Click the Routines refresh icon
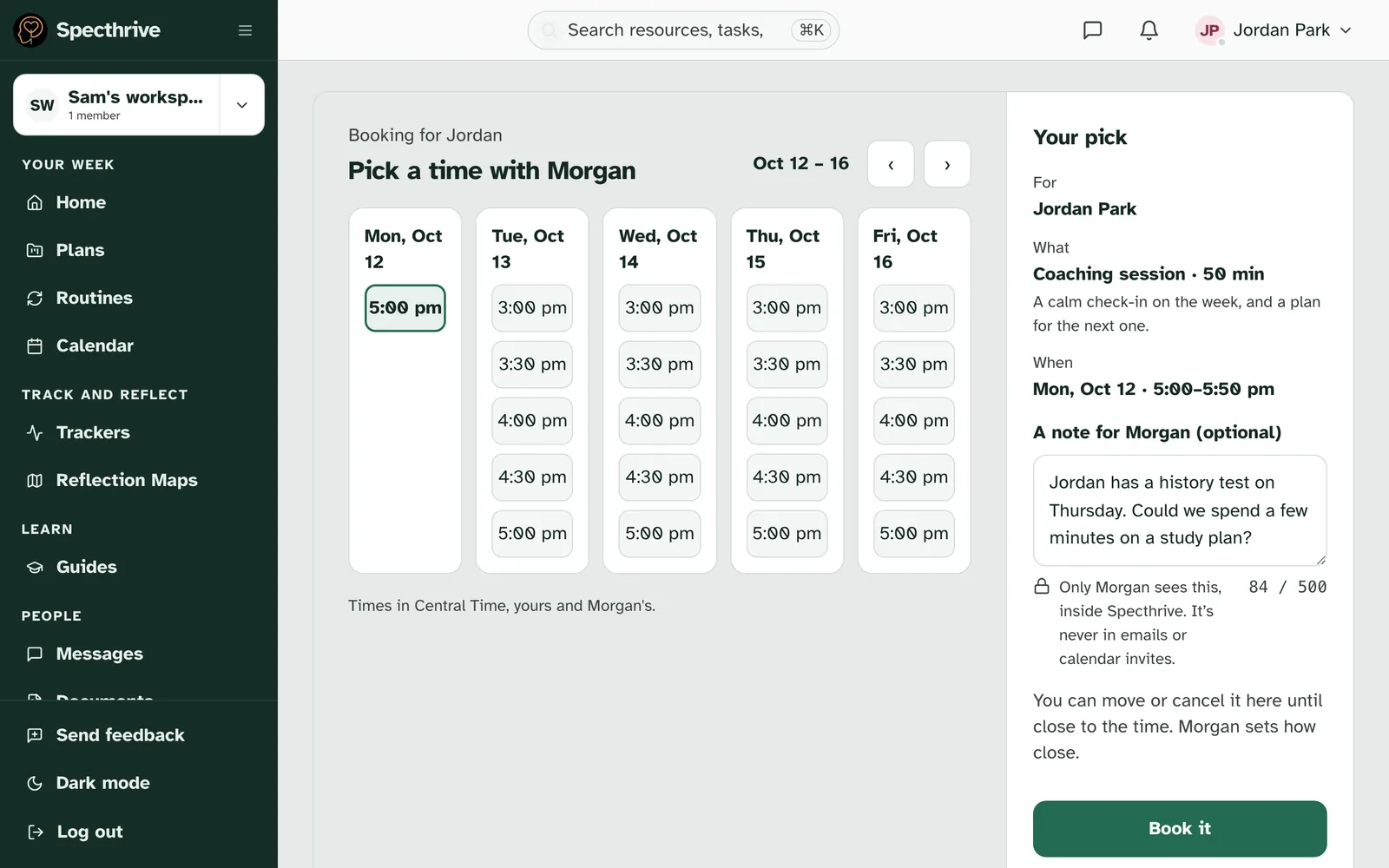This screenshot has width=1389, height=868. pyautogui.click(x=35, y=298)
